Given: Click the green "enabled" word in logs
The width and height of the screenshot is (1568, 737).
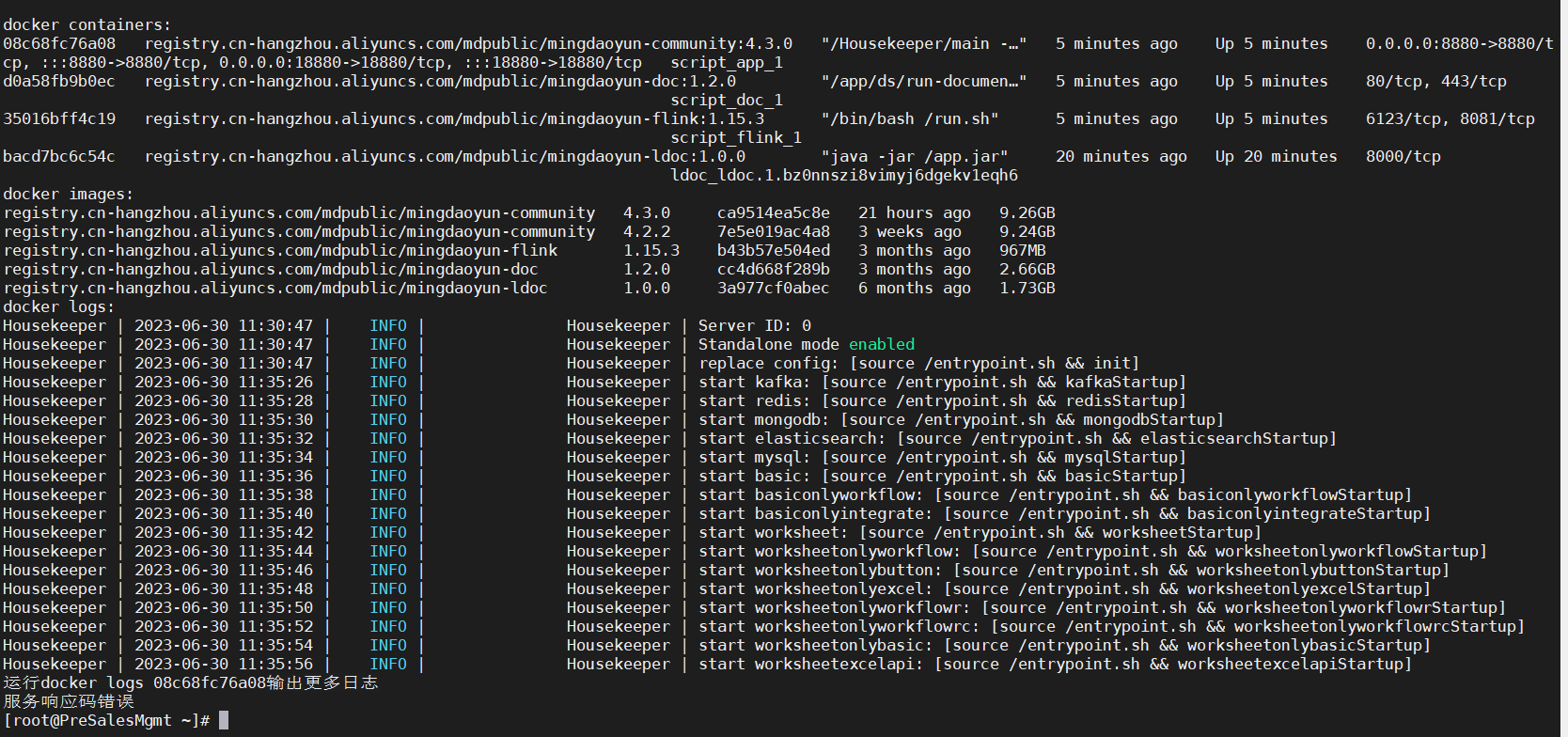Looking at the screenshot, I should 882,344.
